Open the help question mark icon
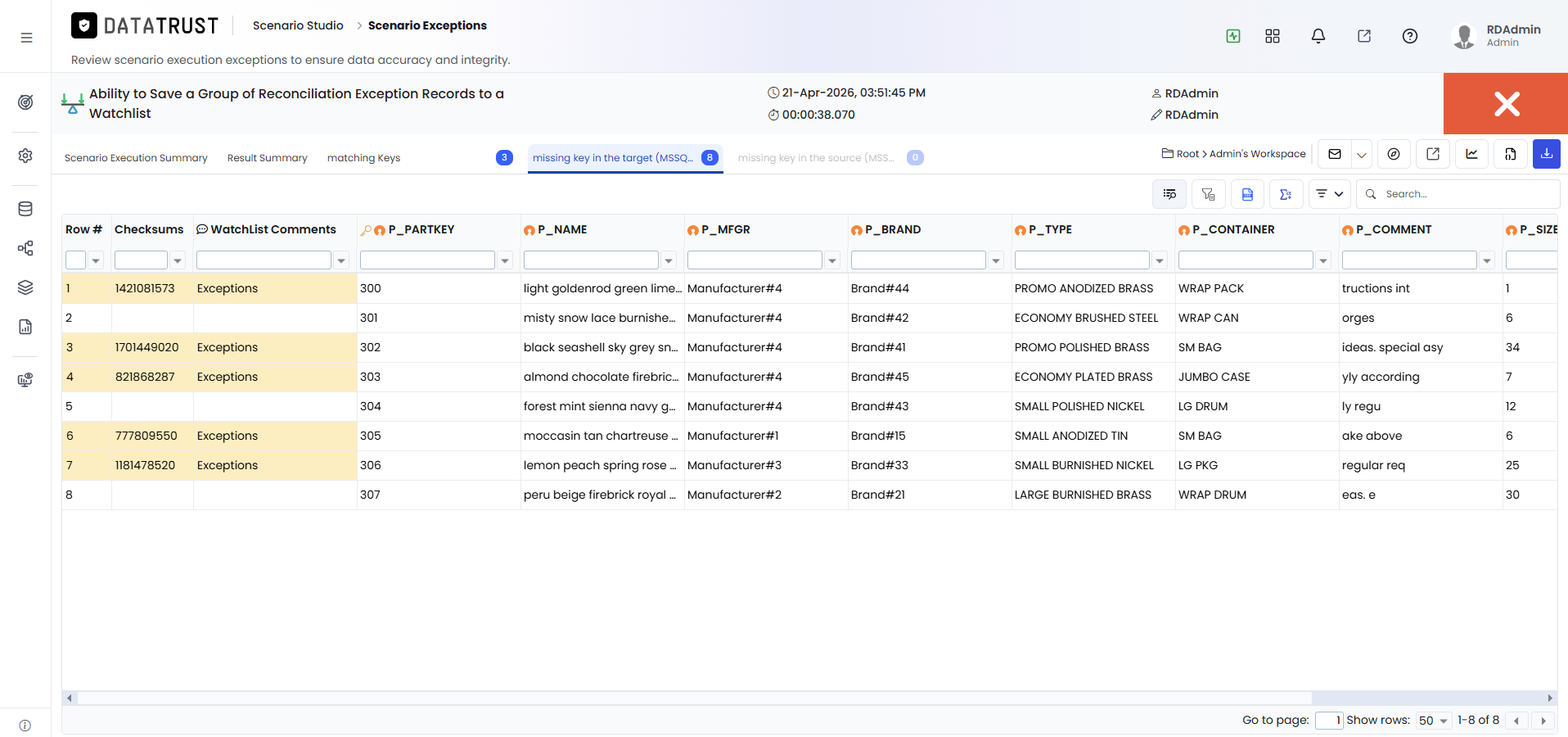The width and height of the screenshot is (1568, 737). coord(1410,36)
